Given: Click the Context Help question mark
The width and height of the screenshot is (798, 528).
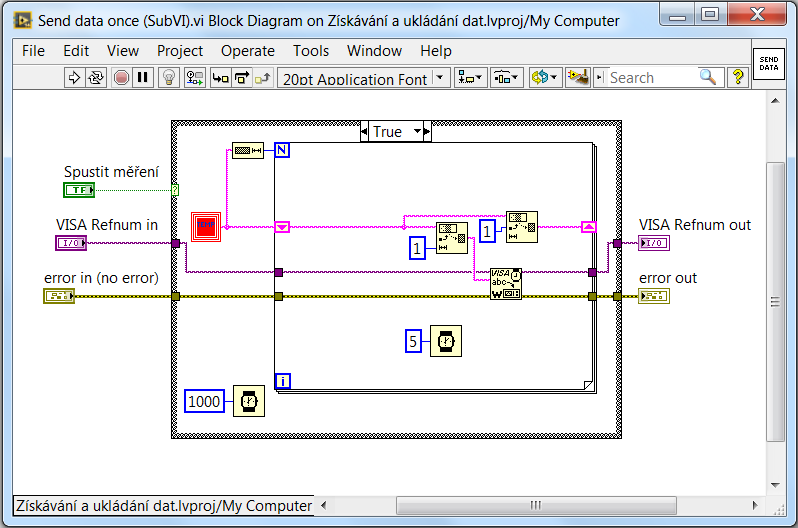Looking at the screenshot, I should pos(738,78).
